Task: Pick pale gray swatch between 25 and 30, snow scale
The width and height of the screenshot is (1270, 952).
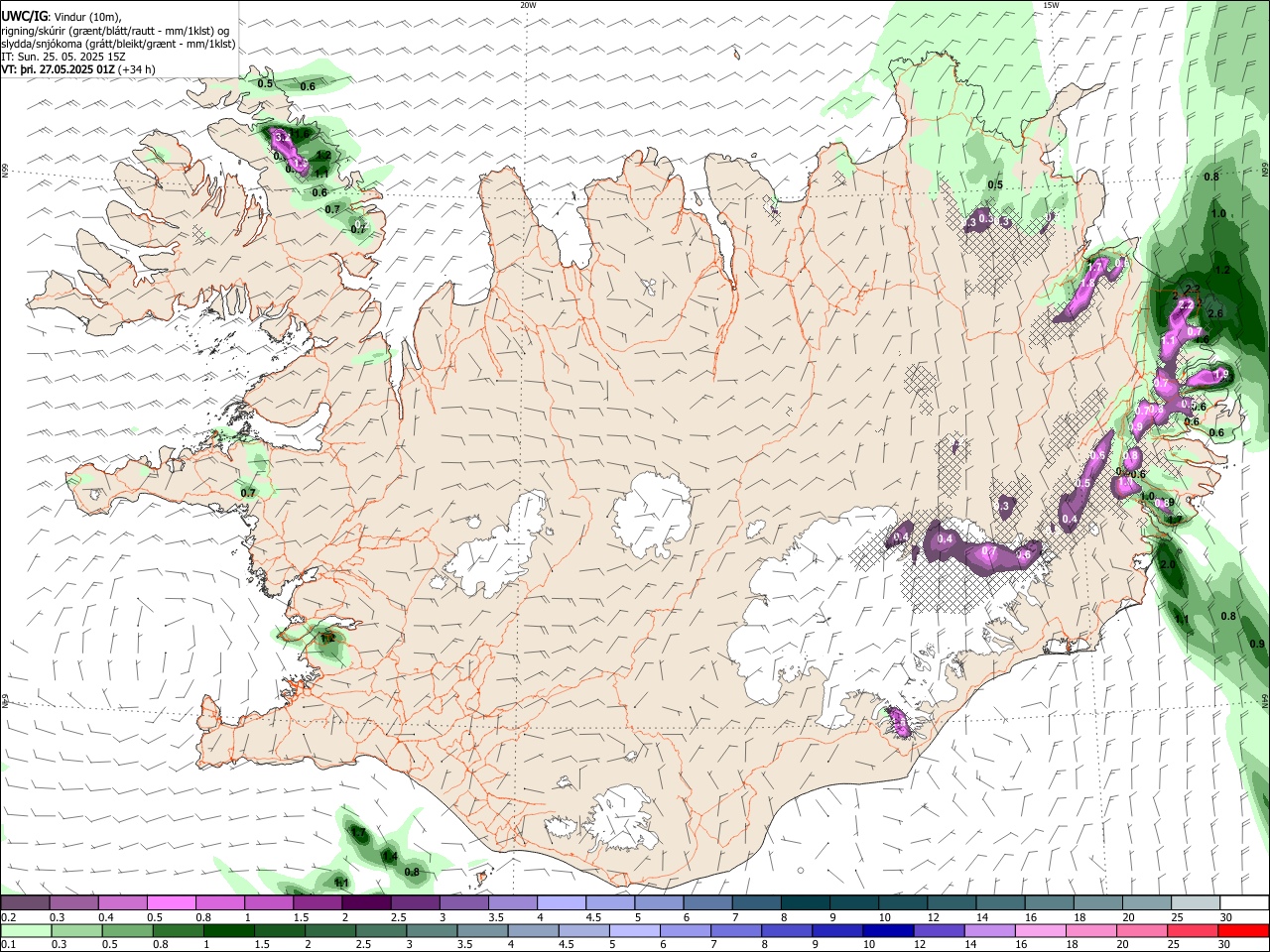Action: tap(1195, 903)
